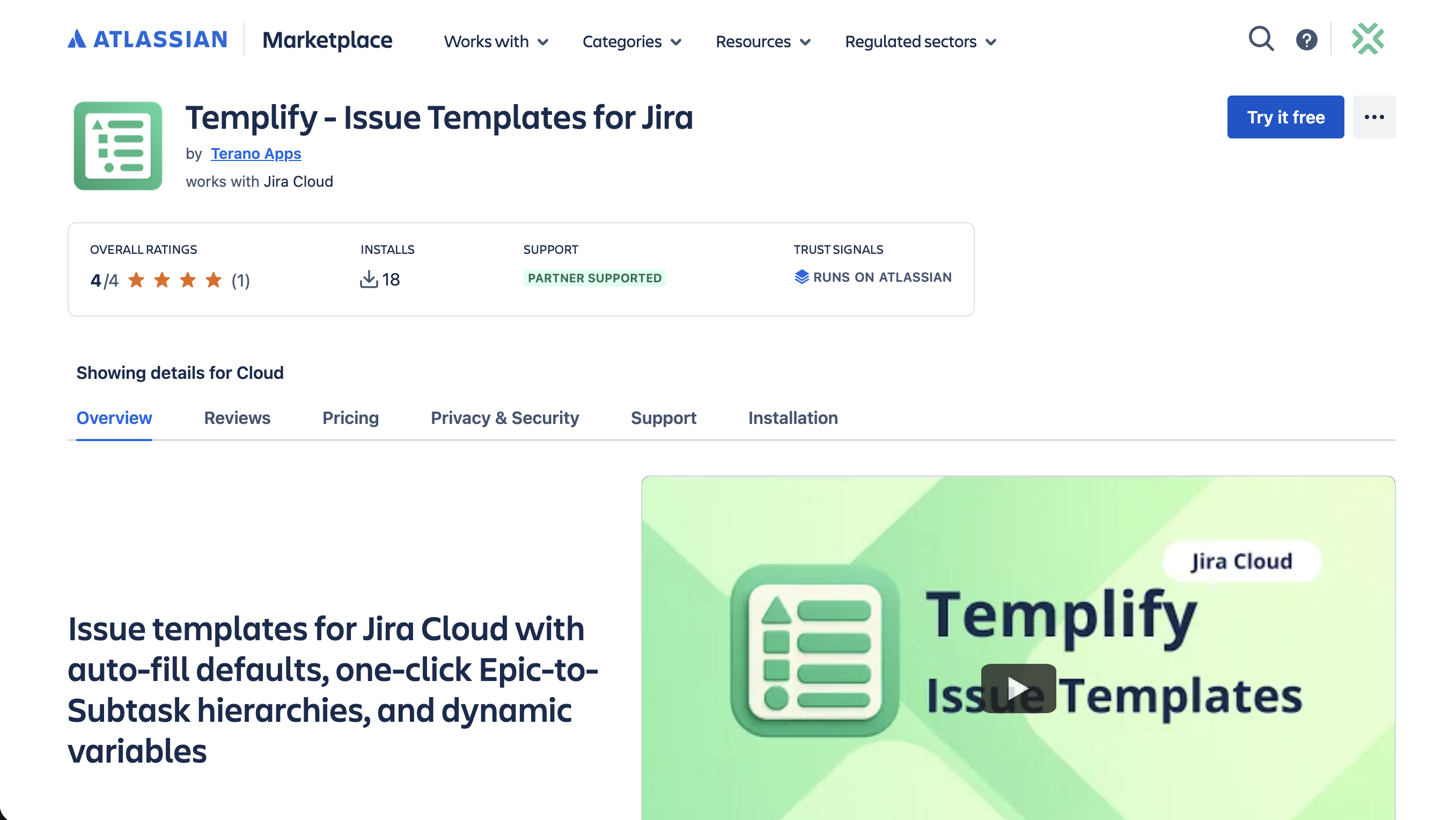Select the Privacy & Security tab
Image resolution: width=1456 pixels, height=820 pixels.
tap(505, 418)
